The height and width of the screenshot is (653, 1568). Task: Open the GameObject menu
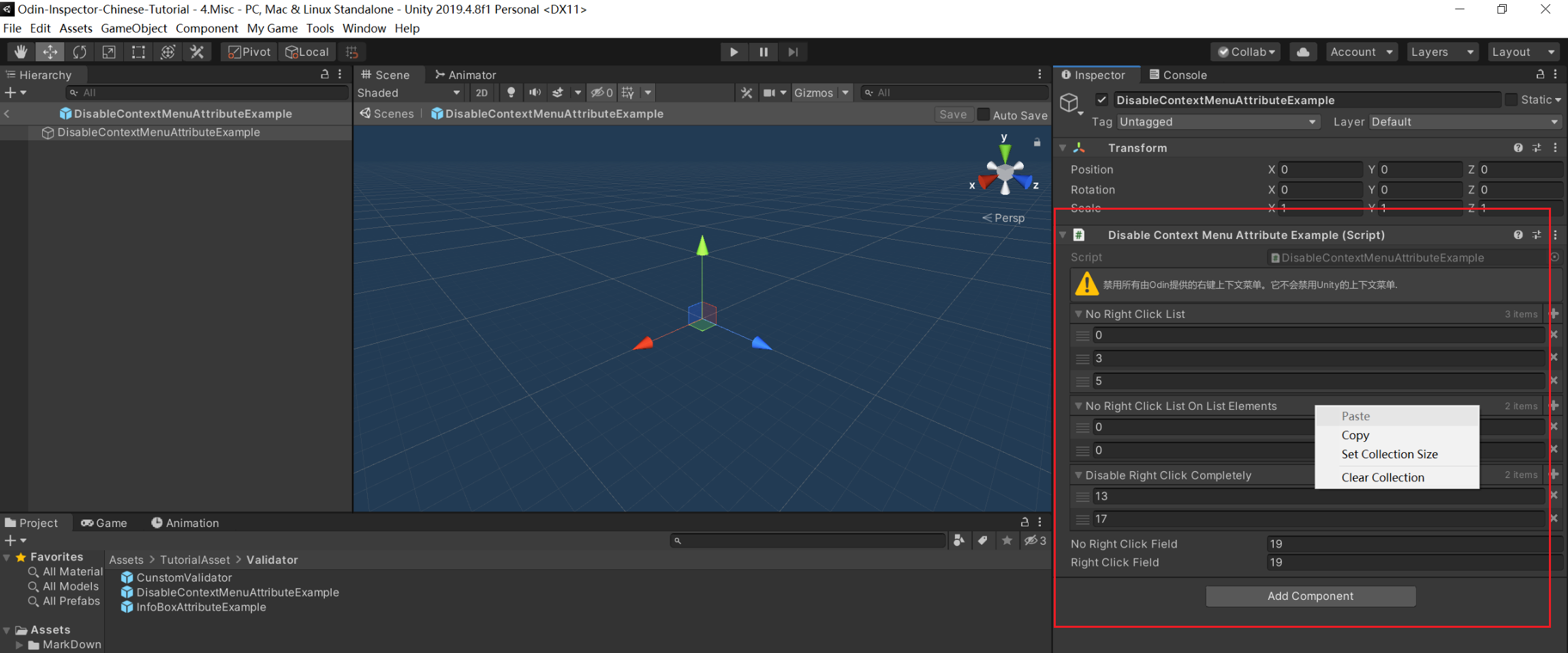click(134, 29)
